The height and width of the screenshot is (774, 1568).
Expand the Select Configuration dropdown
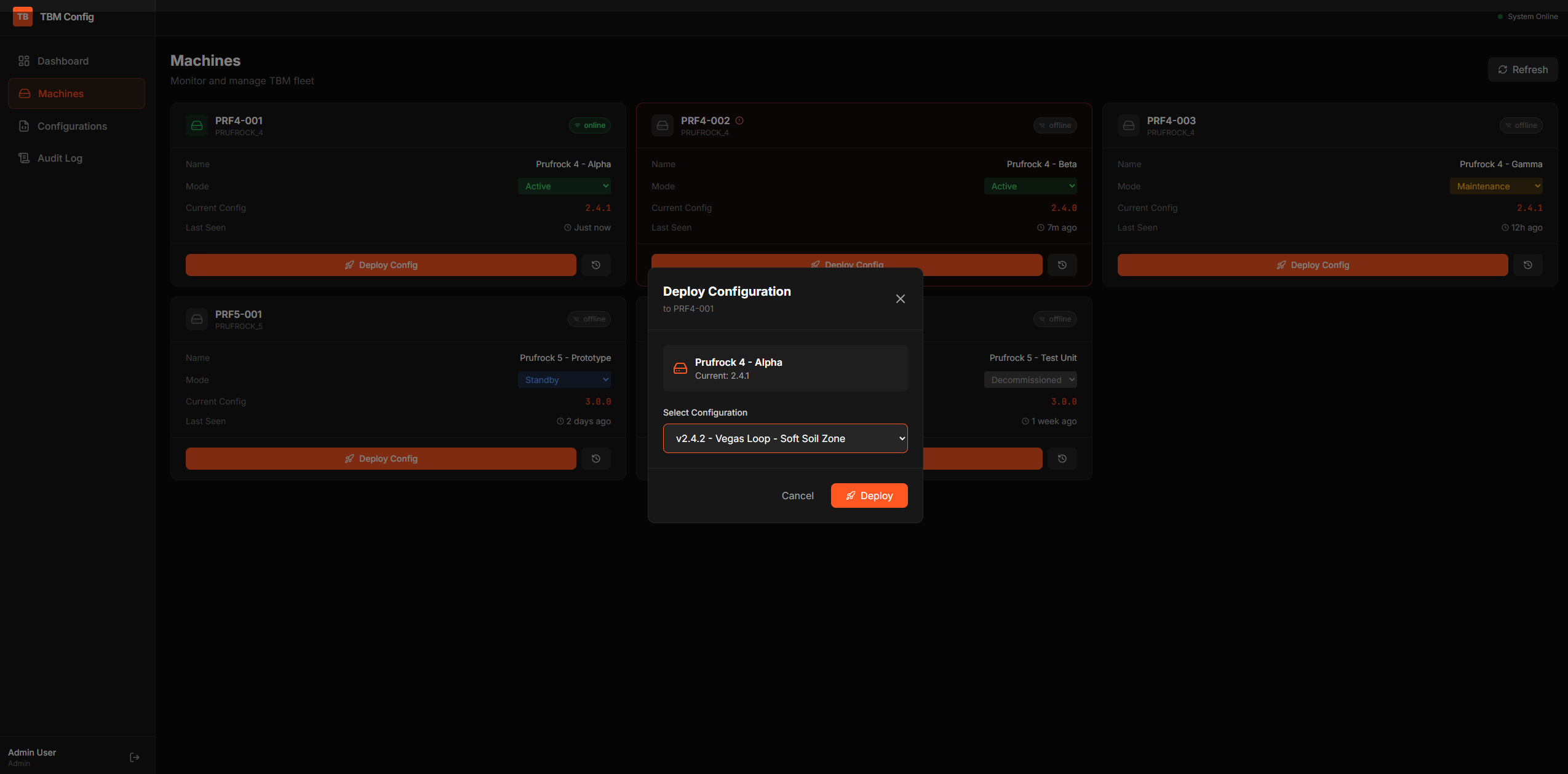(x=786, y=438)
